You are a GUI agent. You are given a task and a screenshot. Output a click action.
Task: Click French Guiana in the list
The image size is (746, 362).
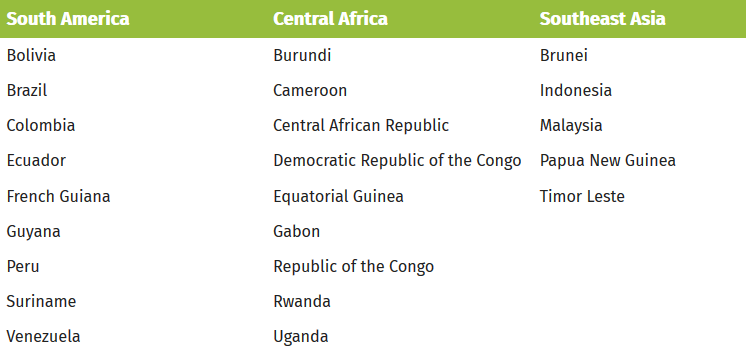(x=58, y=196)
